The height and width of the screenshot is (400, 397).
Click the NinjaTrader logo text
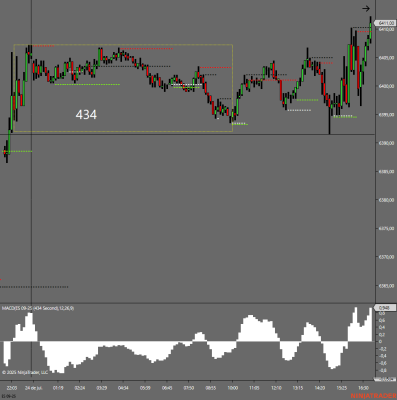(x=373, y=396)
